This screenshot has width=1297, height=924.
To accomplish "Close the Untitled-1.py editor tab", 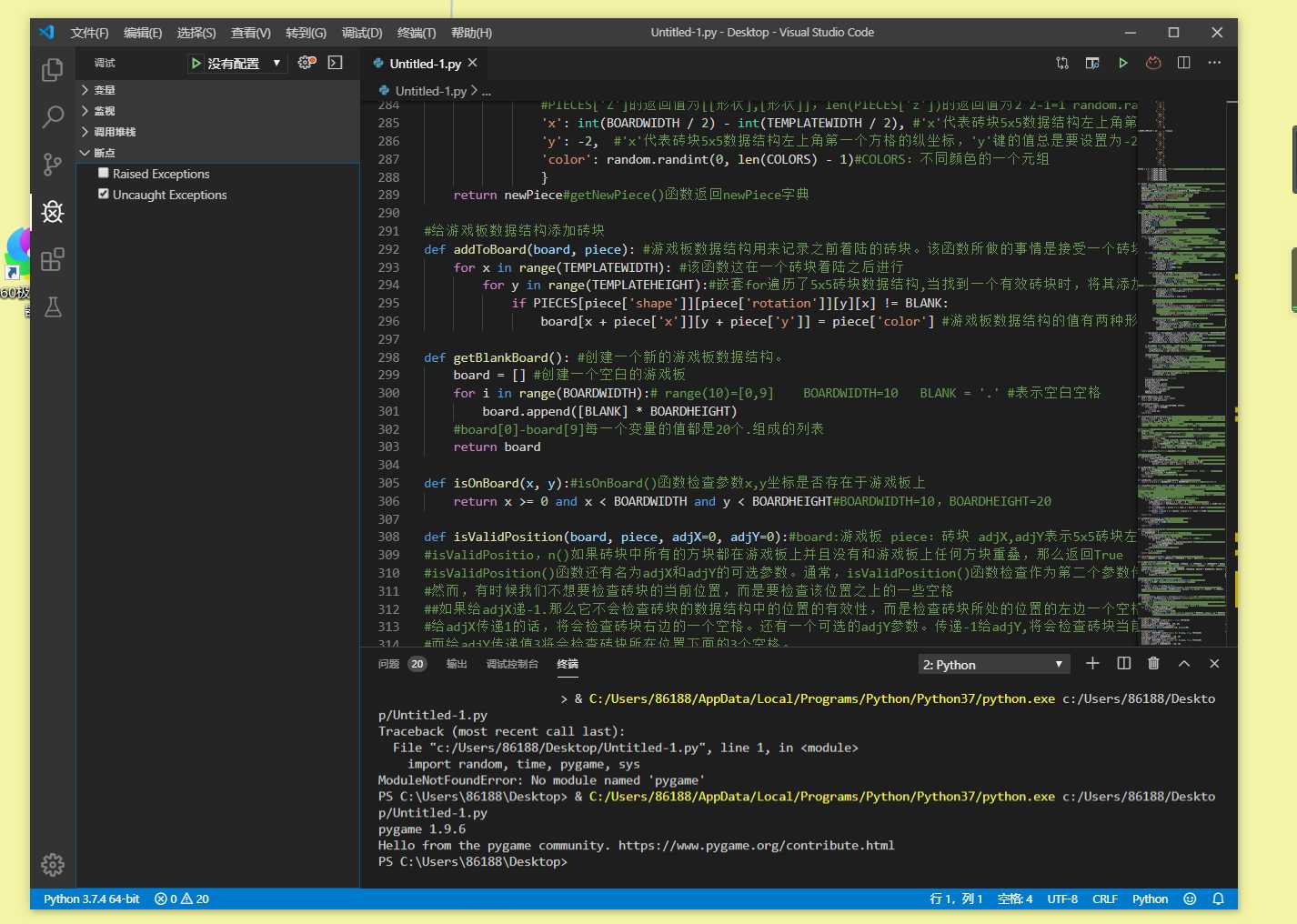I will pos(472,63).
